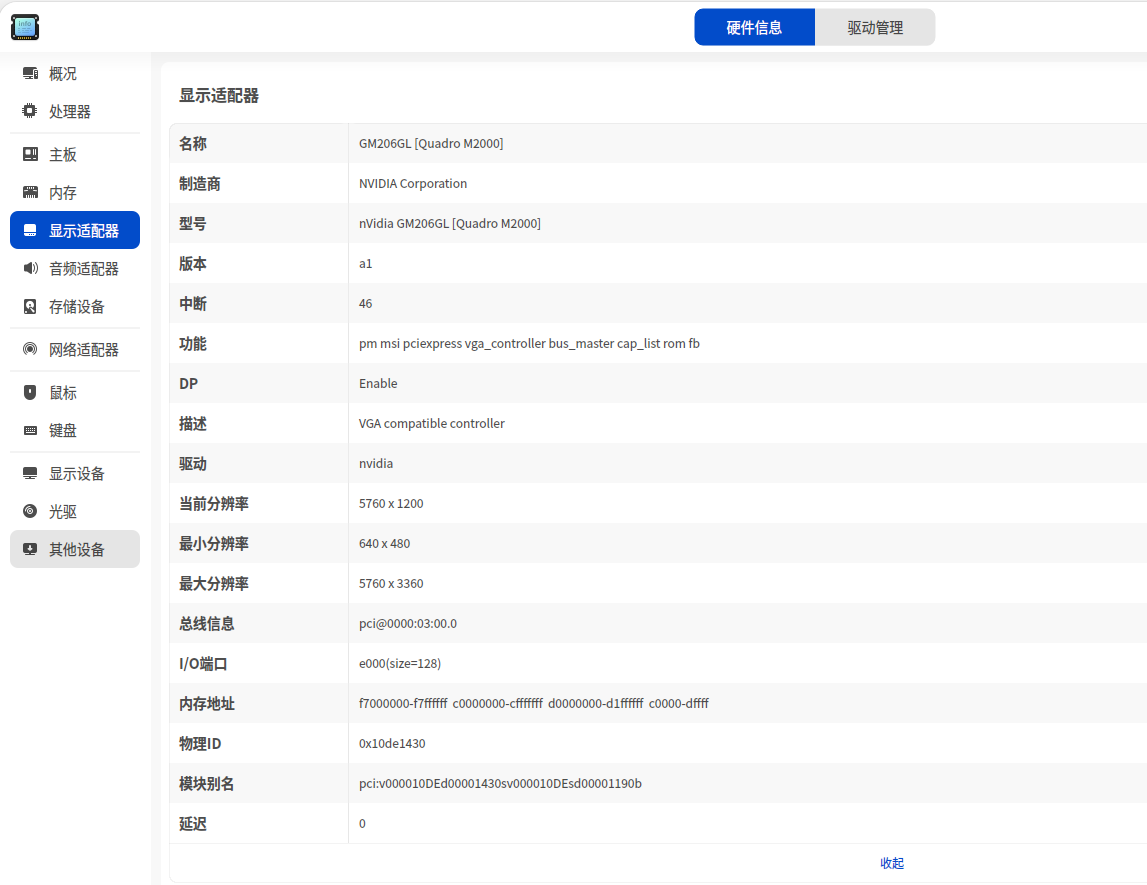Open the 存储设备 disk icon
The height and width of the screenshot is (885, 1147).
(30, 306)
